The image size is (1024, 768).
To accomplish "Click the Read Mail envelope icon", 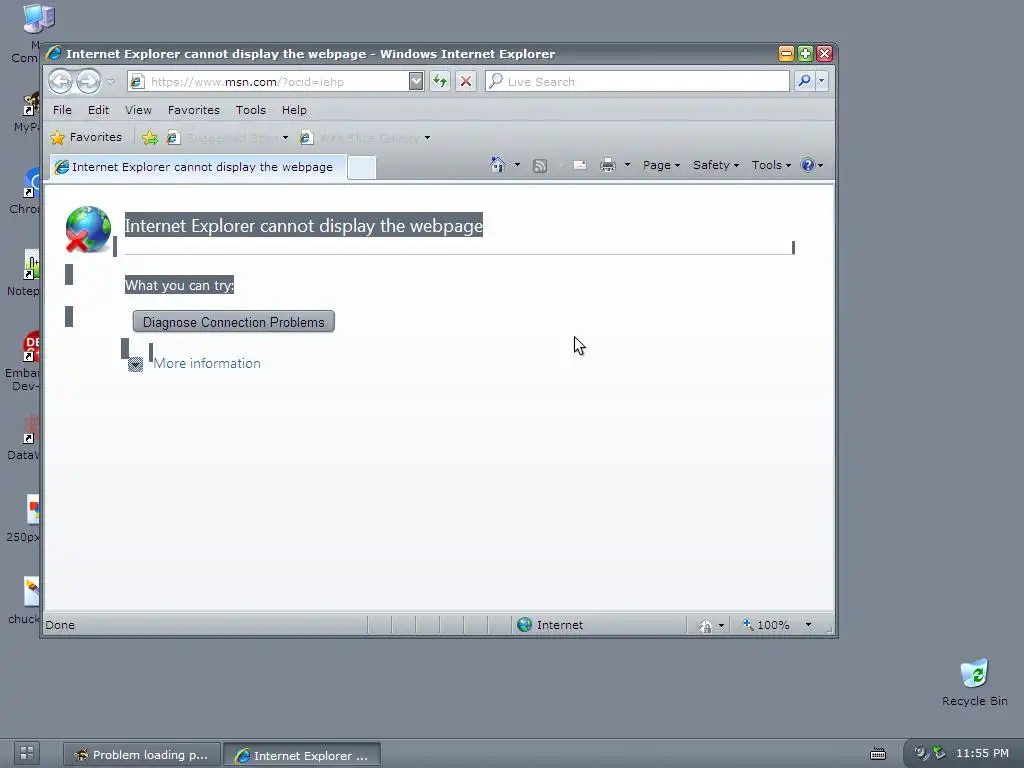I will (x=579, y=165).
